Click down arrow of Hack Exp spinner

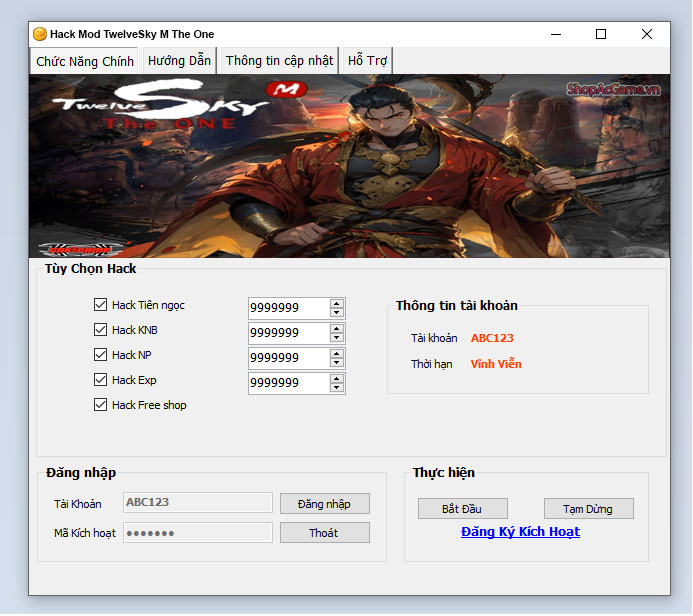[337, 388]
